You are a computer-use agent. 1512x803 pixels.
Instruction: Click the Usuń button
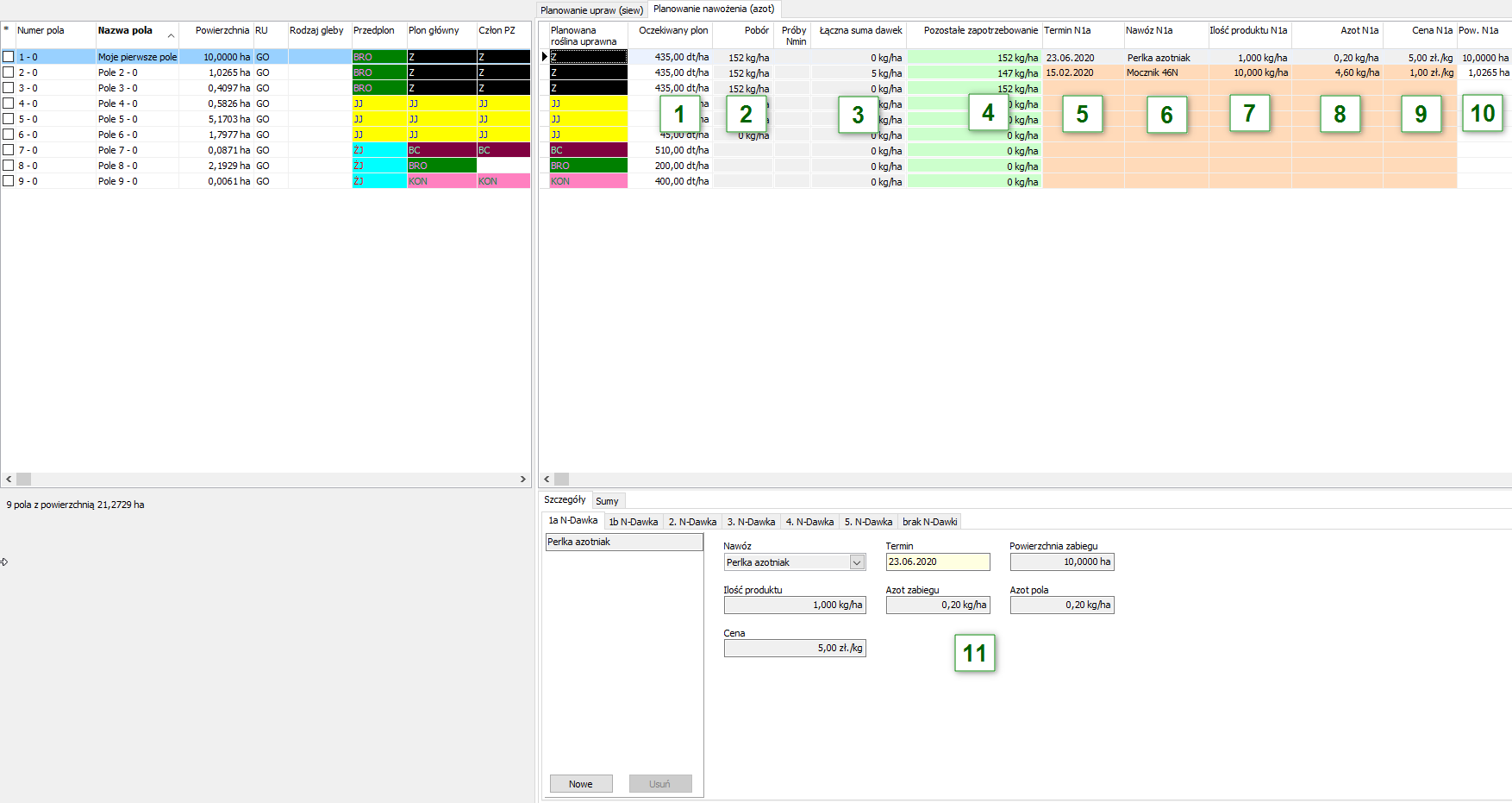coord(659,784)
